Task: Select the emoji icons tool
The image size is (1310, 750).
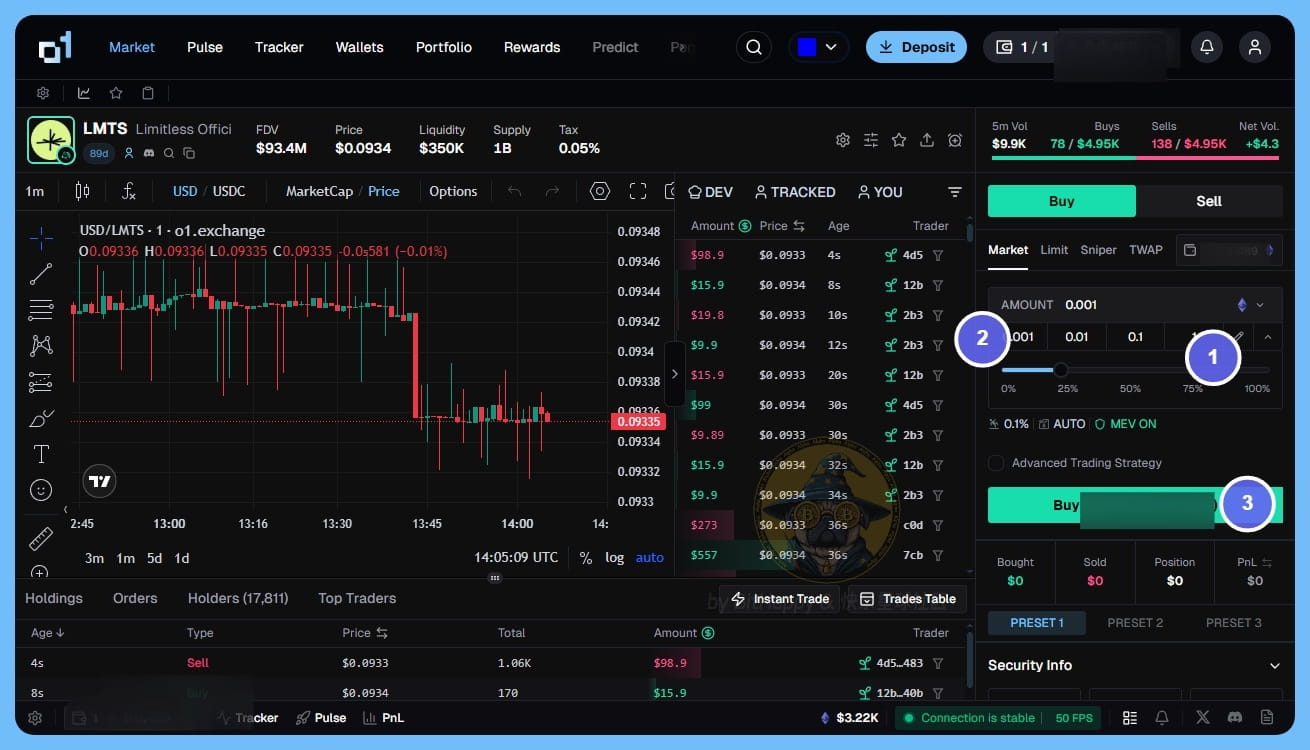Action: click(x=41, y=490)
